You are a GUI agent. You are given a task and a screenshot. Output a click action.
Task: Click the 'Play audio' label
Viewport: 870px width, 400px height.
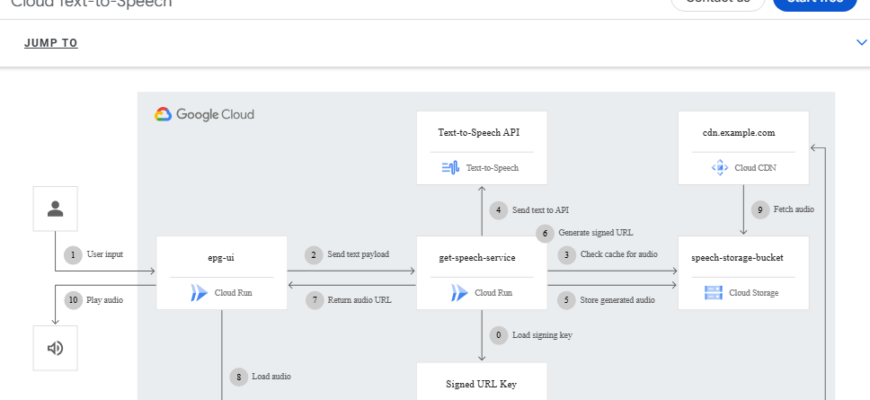coord(105,300)
